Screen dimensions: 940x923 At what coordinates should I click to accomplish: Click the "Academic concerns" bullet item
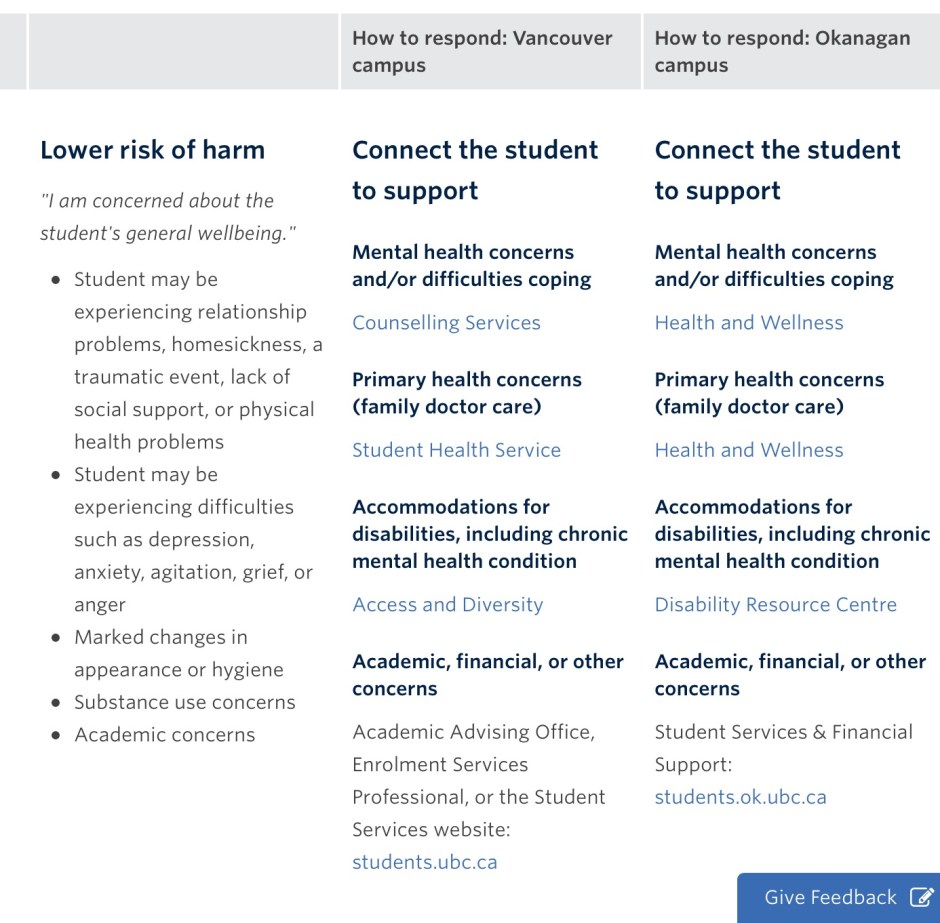click(x=164, y=735)
